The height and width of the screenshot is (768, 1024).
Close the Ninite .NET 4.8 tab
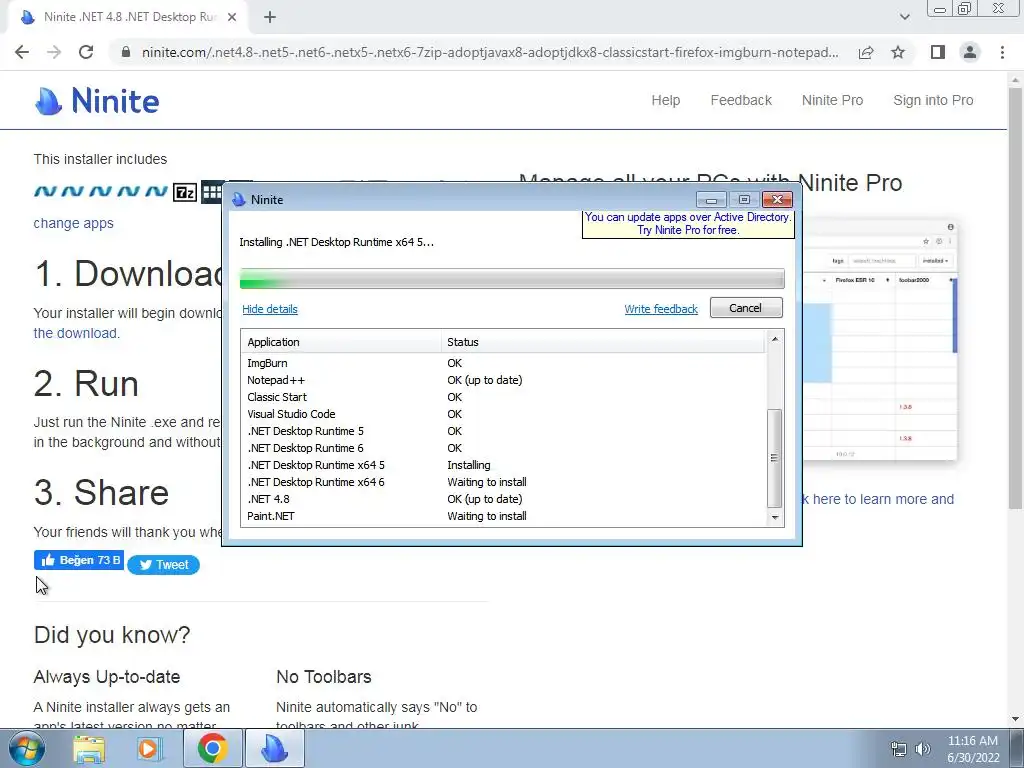click(x=232, y=17)
